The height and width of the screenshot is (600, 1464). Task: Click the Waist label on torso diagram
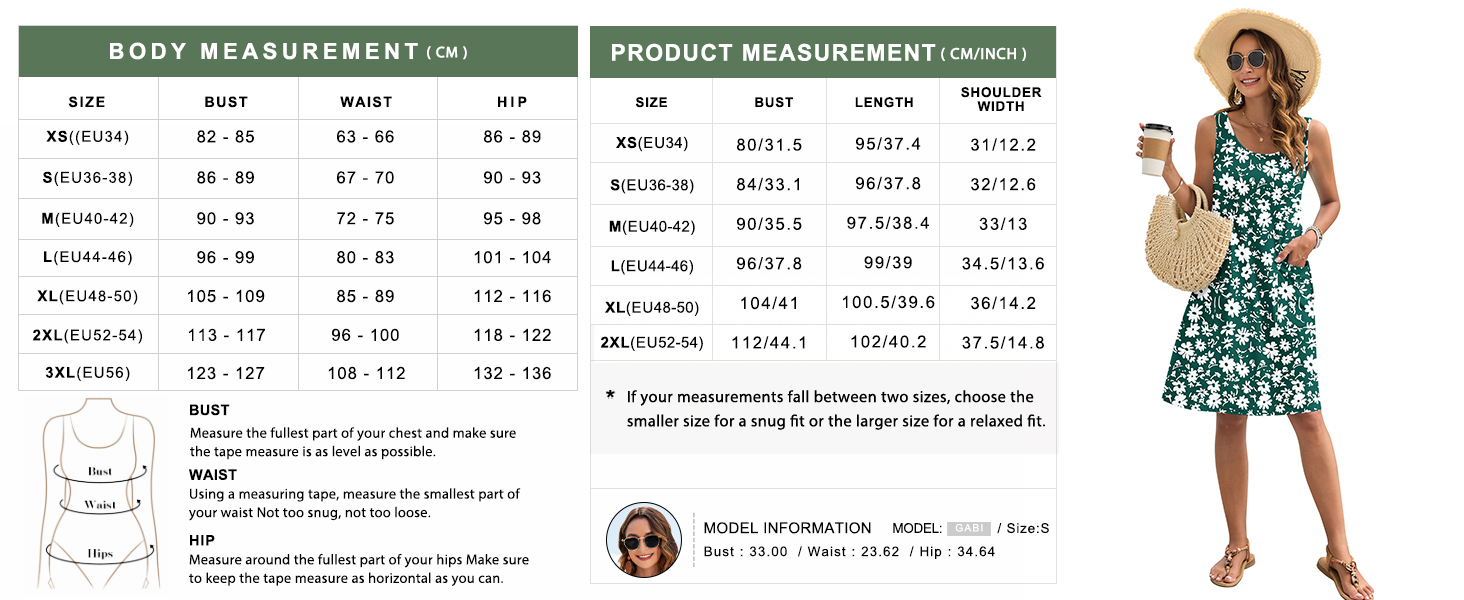coord(100,505)
